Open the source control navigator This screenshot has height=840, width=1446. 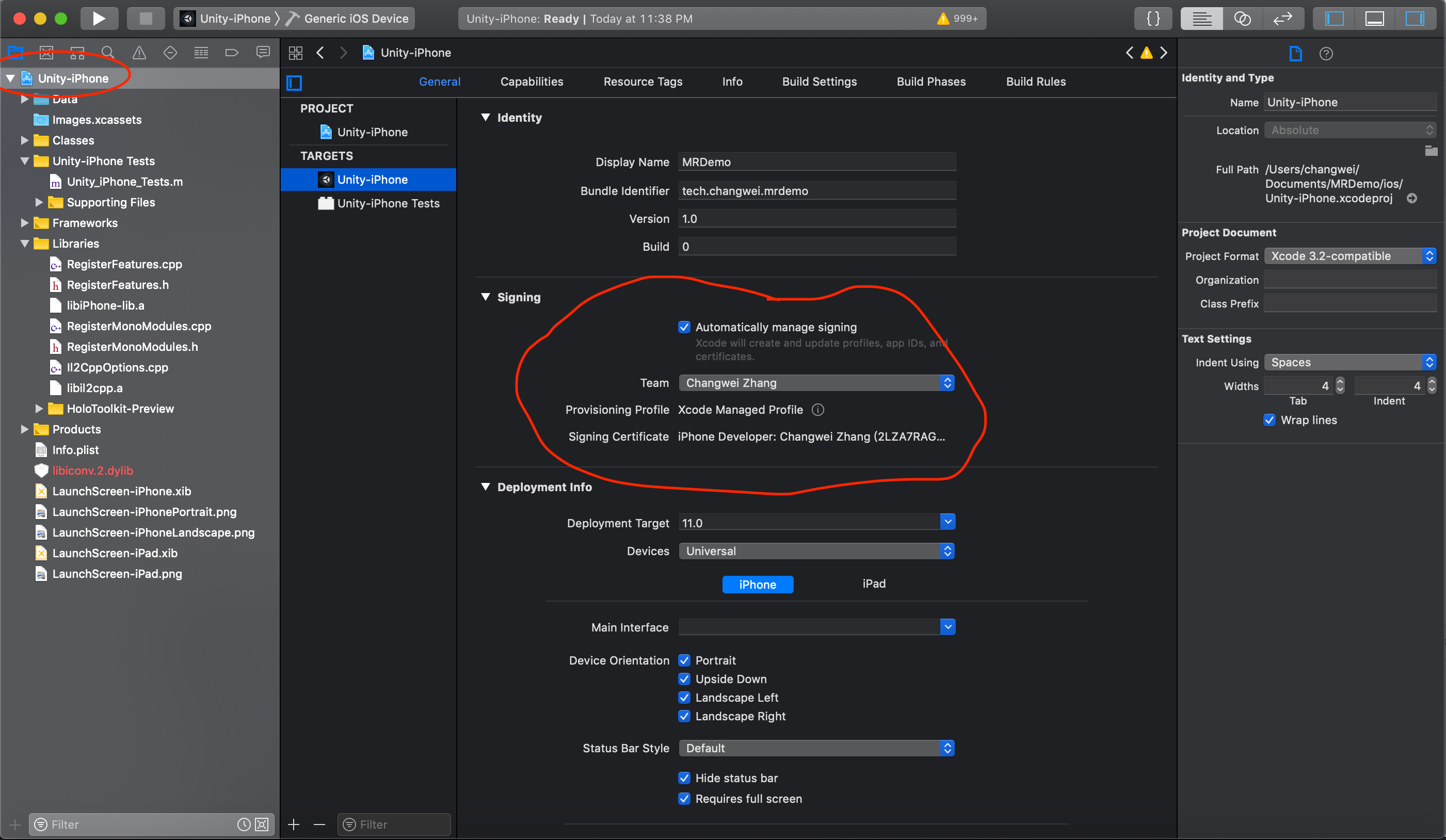pos(46,53)
